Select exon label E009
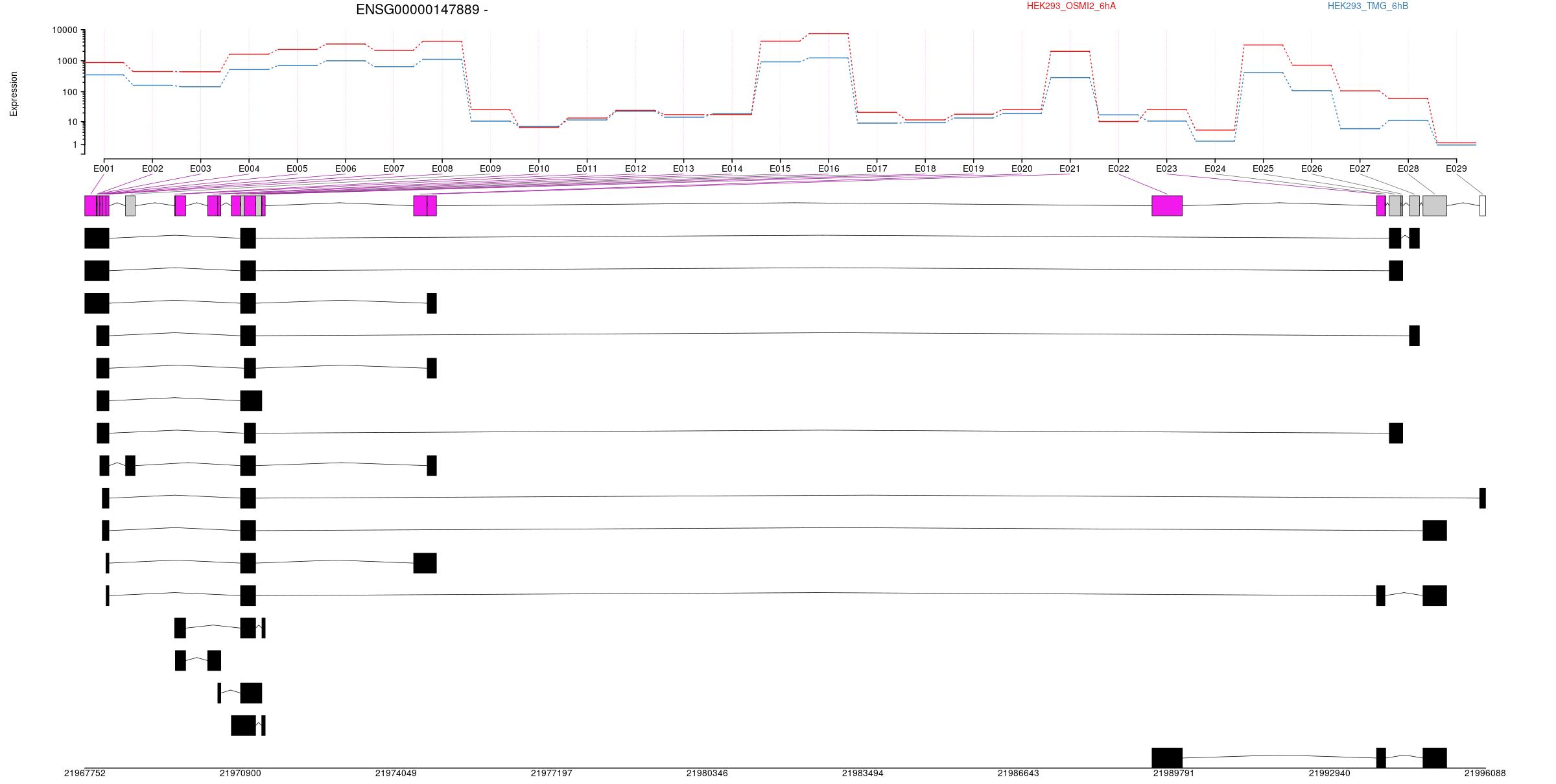 [490, 168]
